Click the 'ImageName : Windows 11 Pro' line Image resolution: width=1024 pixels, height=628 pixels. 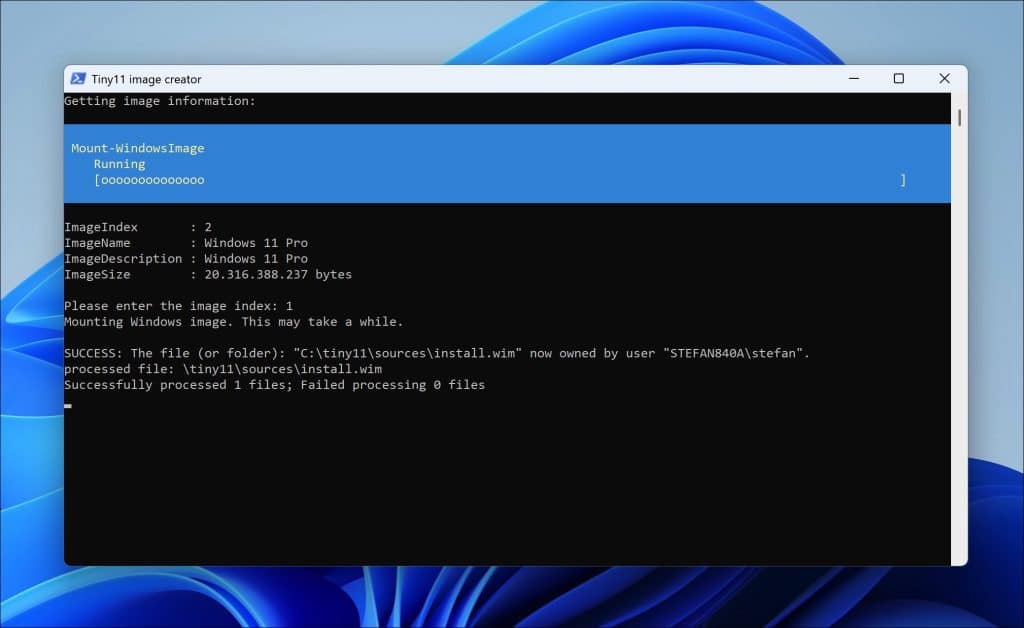(186, 243)
